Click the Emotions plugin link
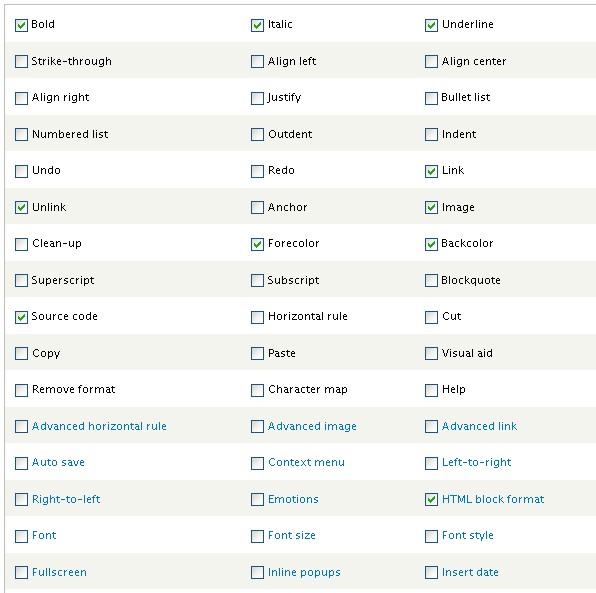This screenshot has width=596, height=593. (293, 499)
